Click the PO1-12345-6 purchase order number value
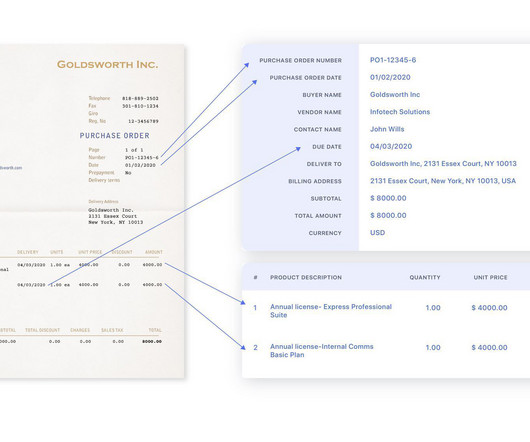Image resolution: width=530 pixels, height=442 pixels. (x=393, y=60)
